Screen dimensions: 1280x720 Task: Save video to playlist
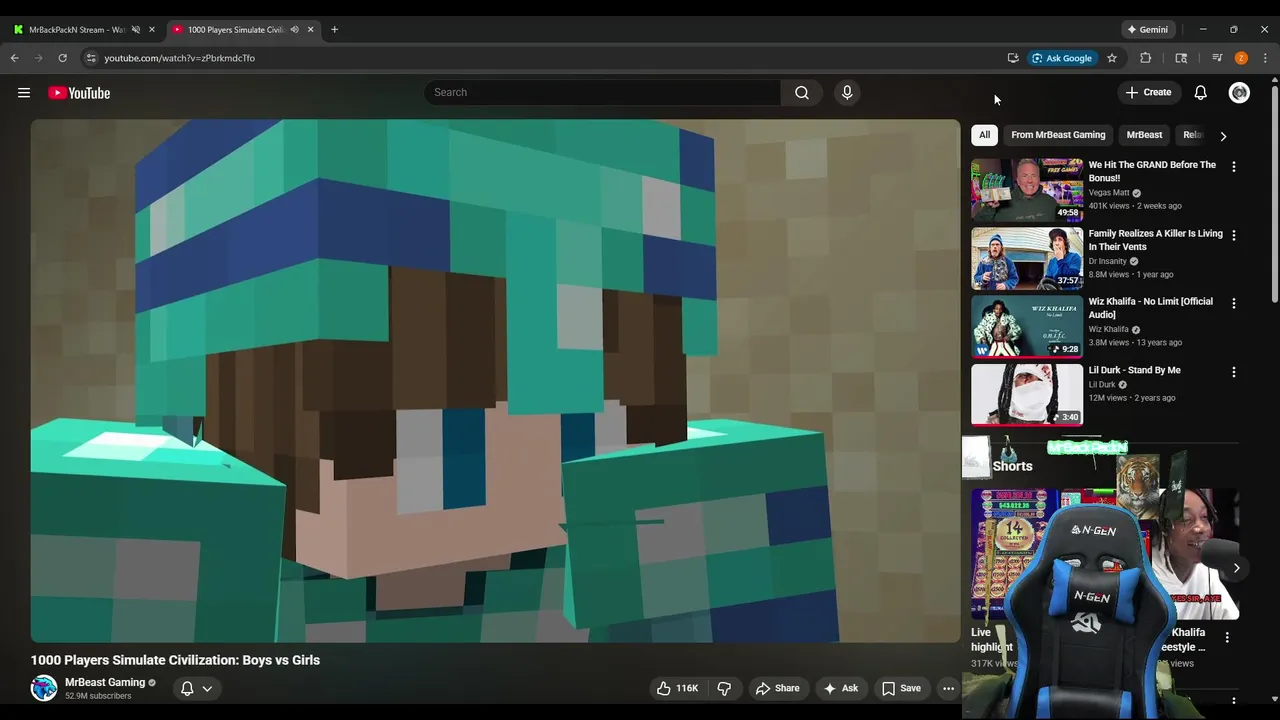tap(901, 688)
